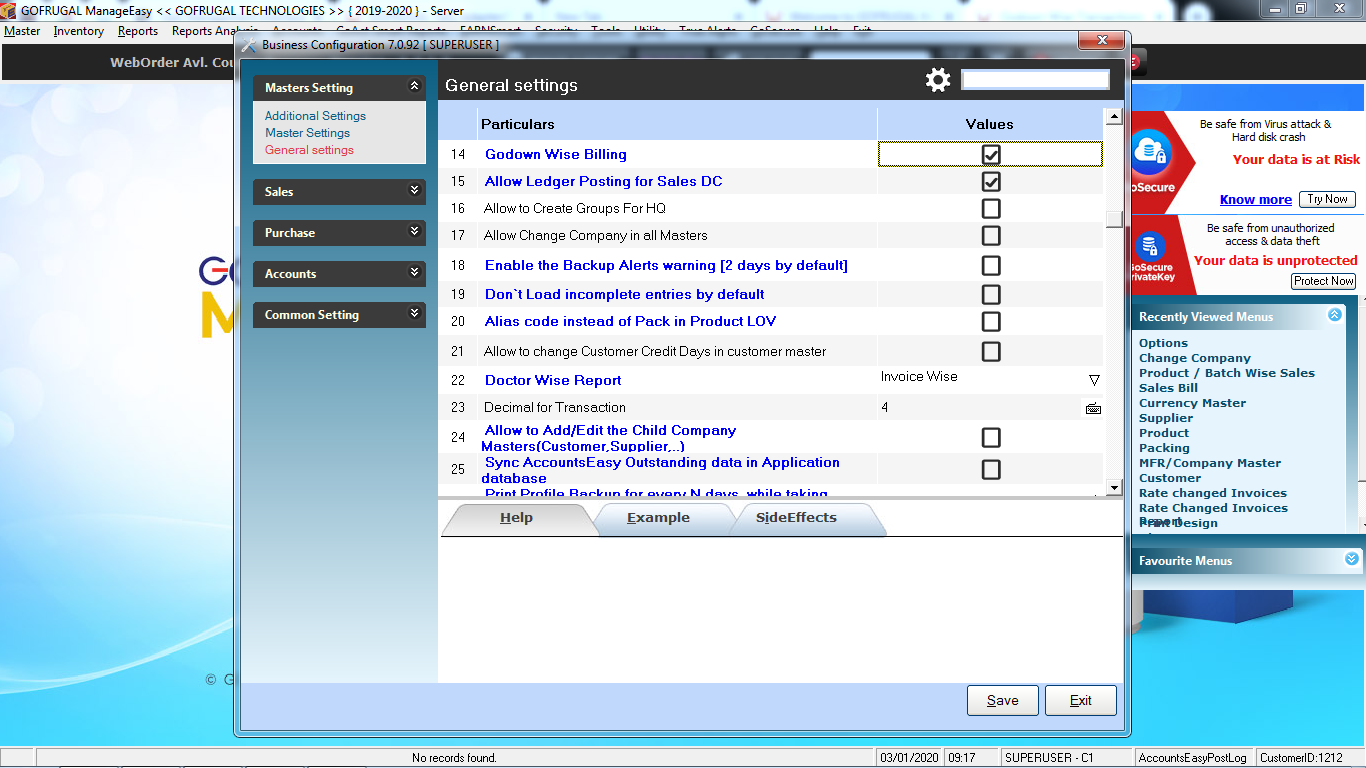
Task: Expand the Purchase settings section
Action: point(415,231)
